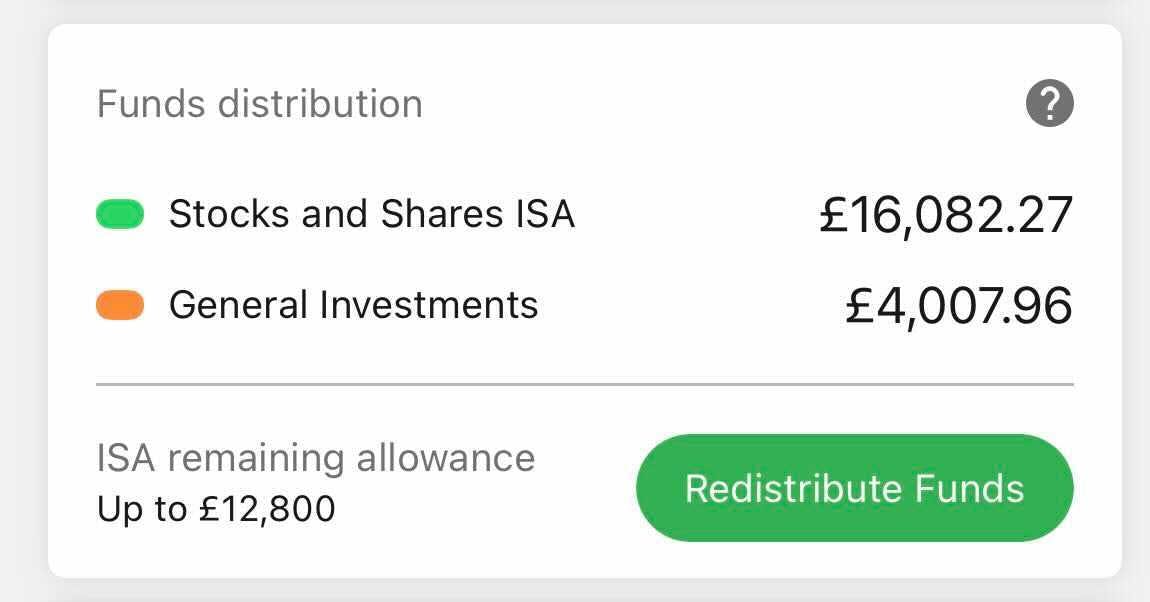Click the £16,082.27 ISA balance
1150x602 pixels.
click(945, 216)
